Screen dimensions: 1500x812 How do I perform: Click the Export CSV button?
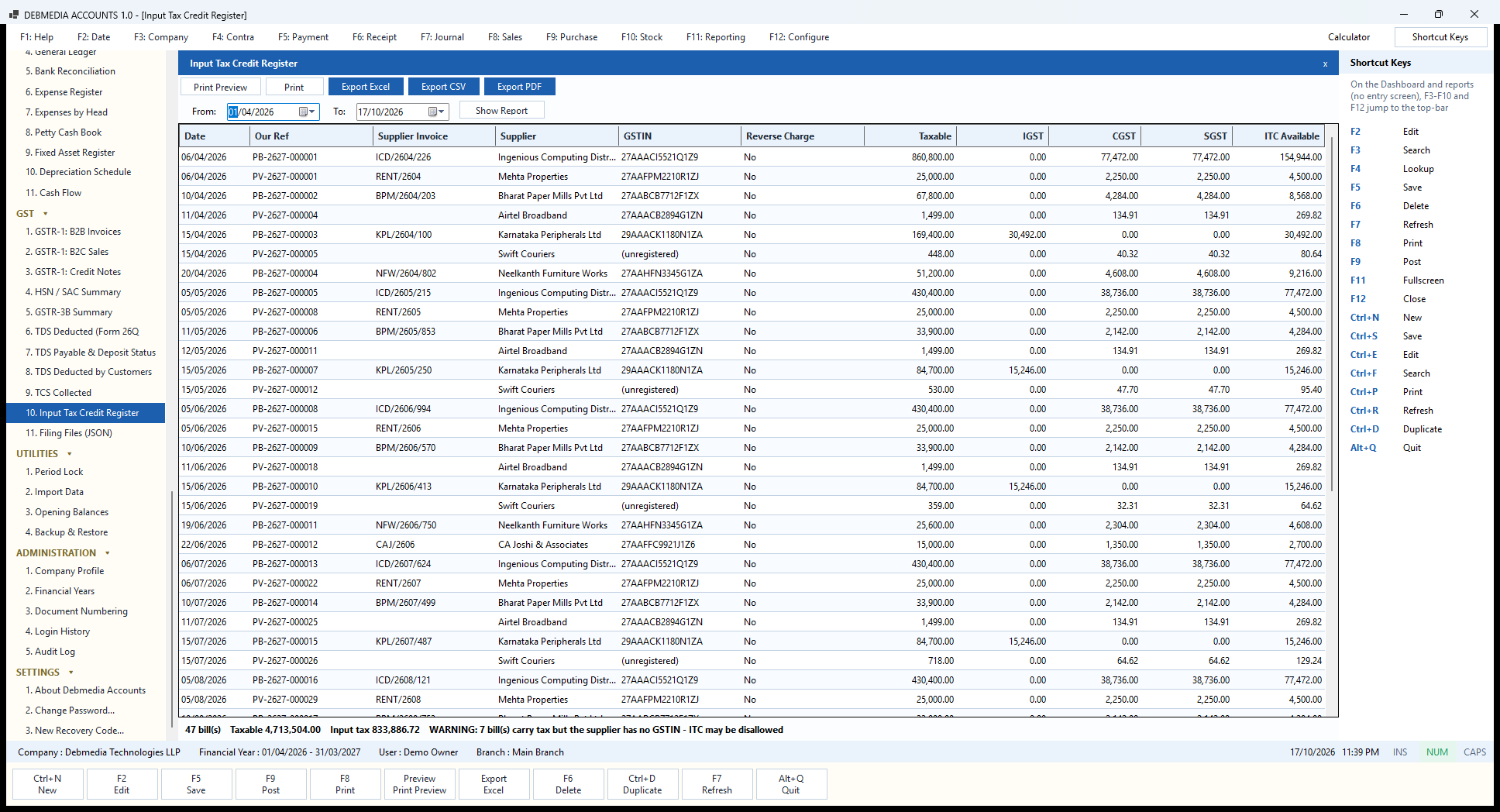[443, 87]
